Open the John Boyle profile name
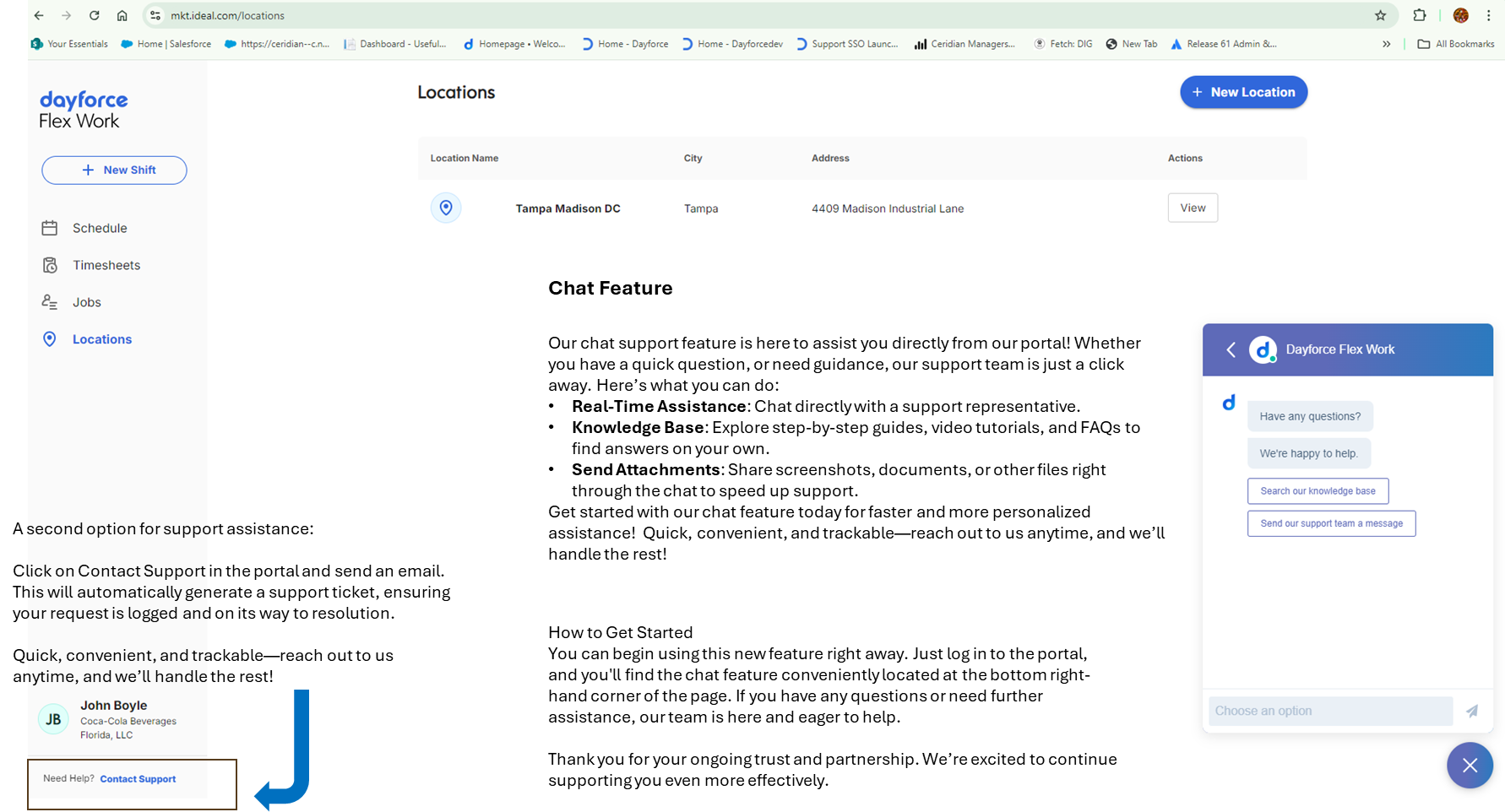This screenshot has height=812, width=1505. (114, 705)
